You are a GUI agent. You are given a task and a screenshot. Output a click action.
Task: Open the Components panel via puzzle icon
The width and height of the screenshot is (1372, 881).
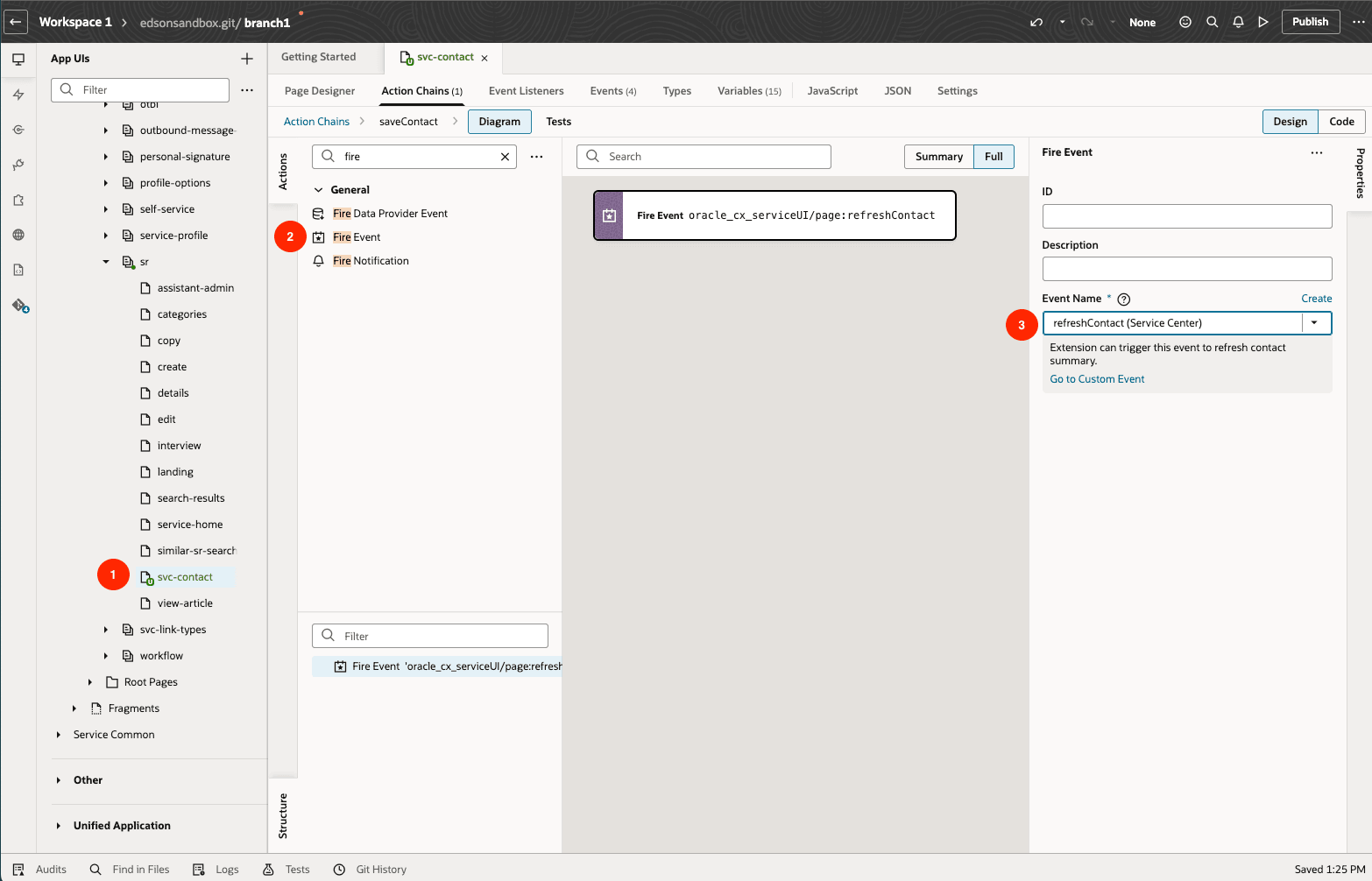(x=18, y=200)
